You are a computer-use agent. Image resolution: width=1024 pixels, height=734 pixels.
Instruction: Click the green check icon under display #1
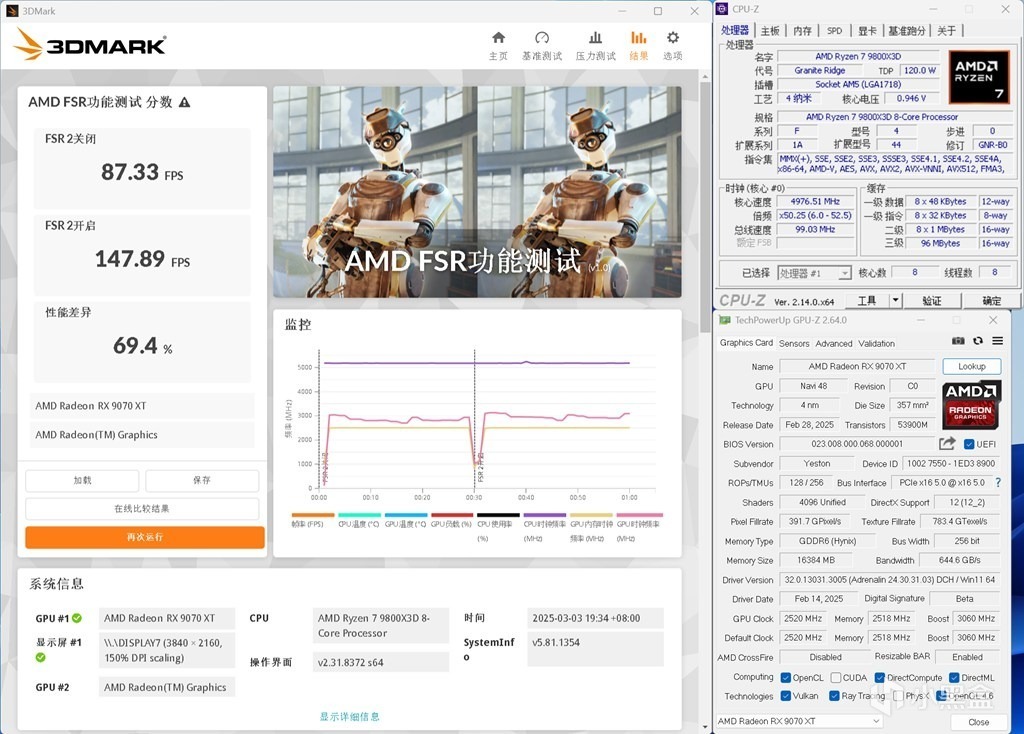coord(40,657)
